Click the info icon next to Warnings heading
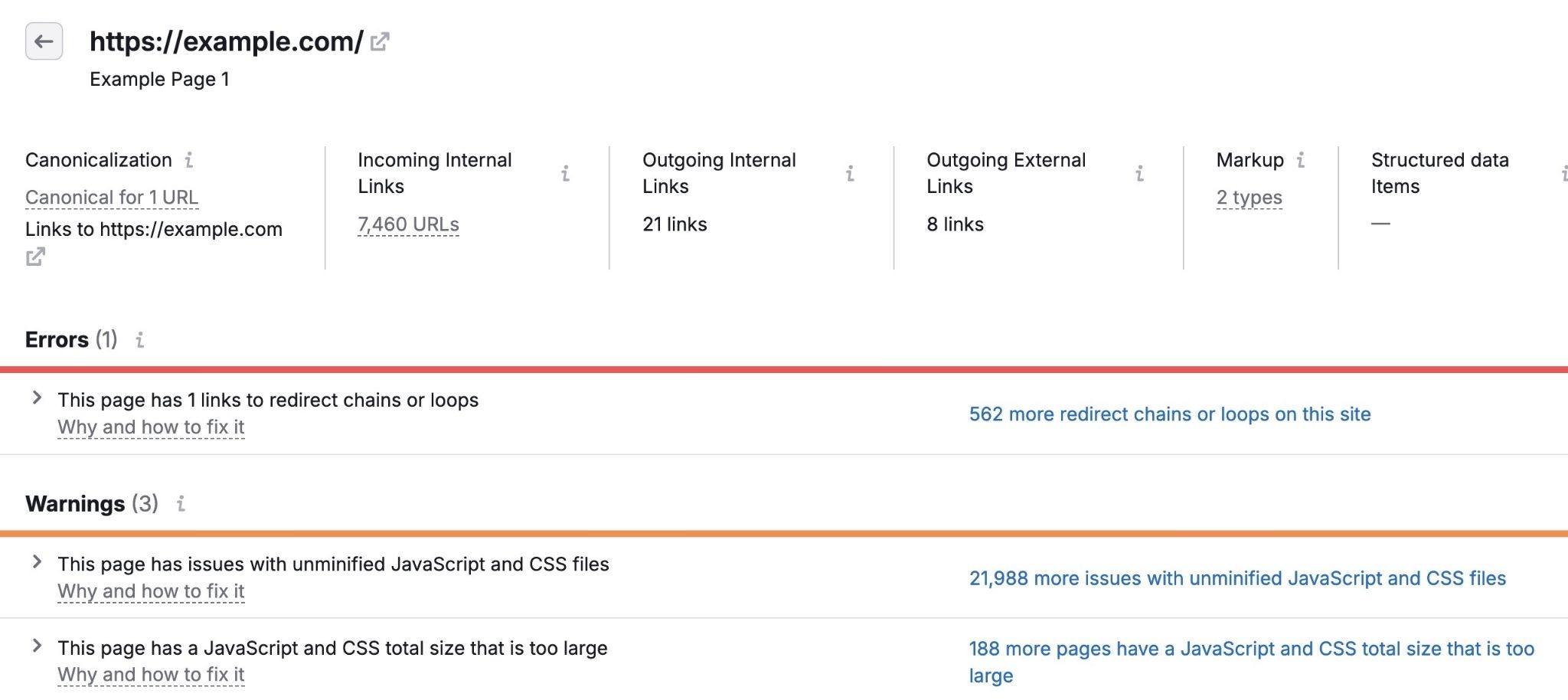1568x700 pixels. click(180, 505)
